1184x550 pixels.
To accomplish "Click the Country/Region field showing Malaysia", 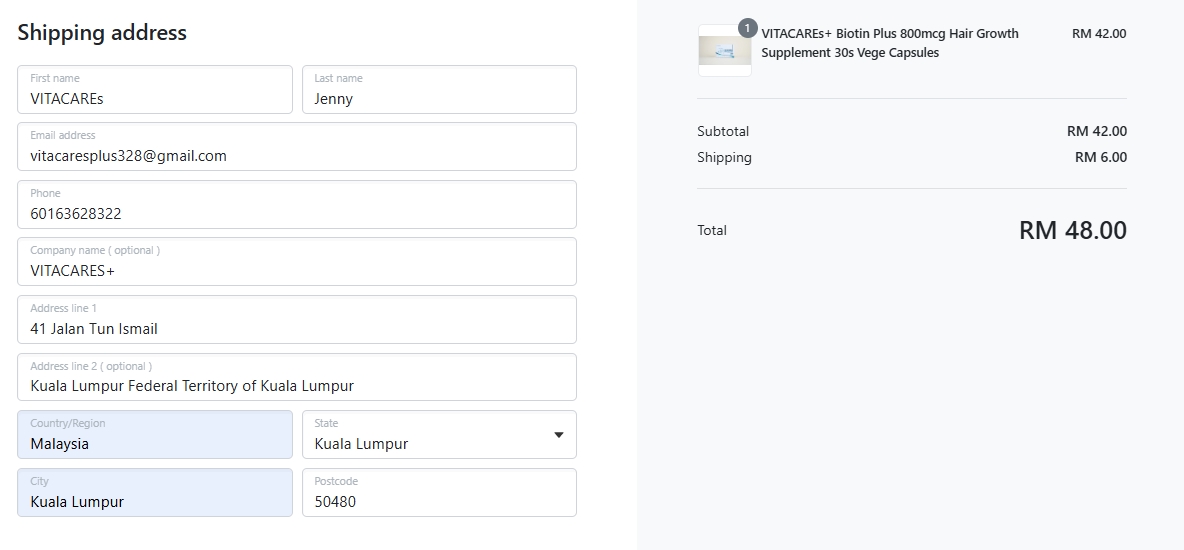I will [x=155, y=434].
